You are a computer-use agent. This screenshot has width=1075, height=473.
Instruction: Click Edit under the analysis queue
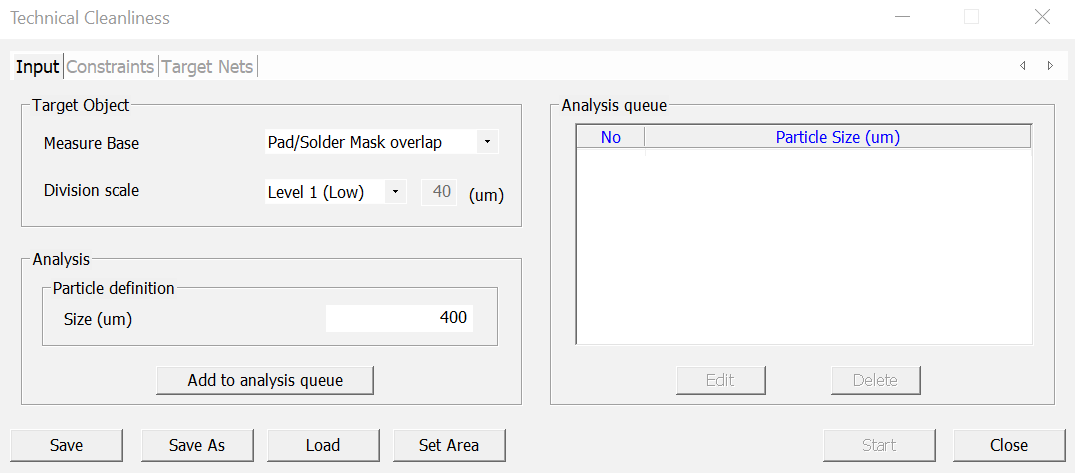click(x=720, y=380)
